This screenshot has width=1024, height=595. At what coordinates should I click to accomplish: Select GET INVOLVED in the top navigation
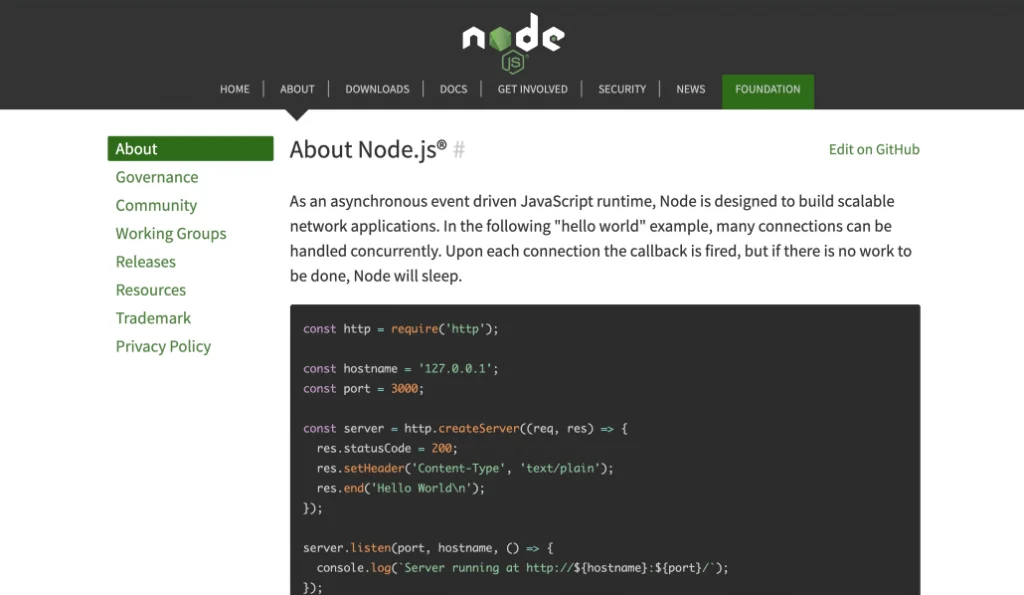[533, 89]
